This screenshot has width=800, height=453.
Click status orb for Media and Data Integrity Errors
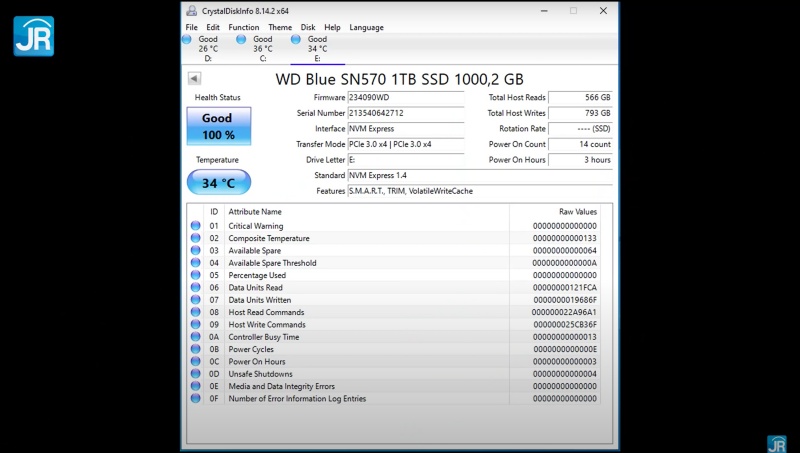point(195,386)
